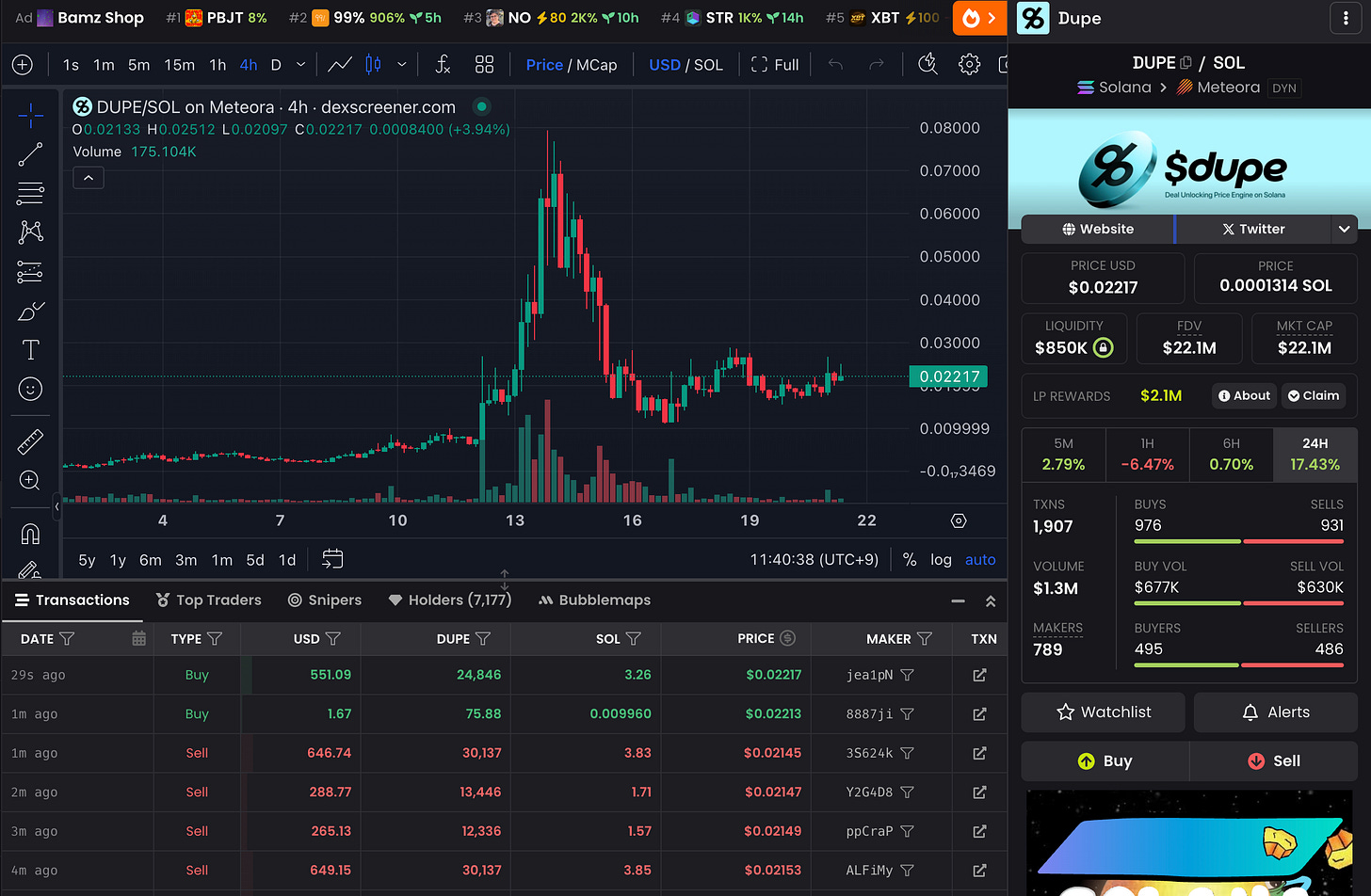The height and width of the screenshot is (896, 1371).
Task: Open the quick search lightning icon
Action: (927, 64)
